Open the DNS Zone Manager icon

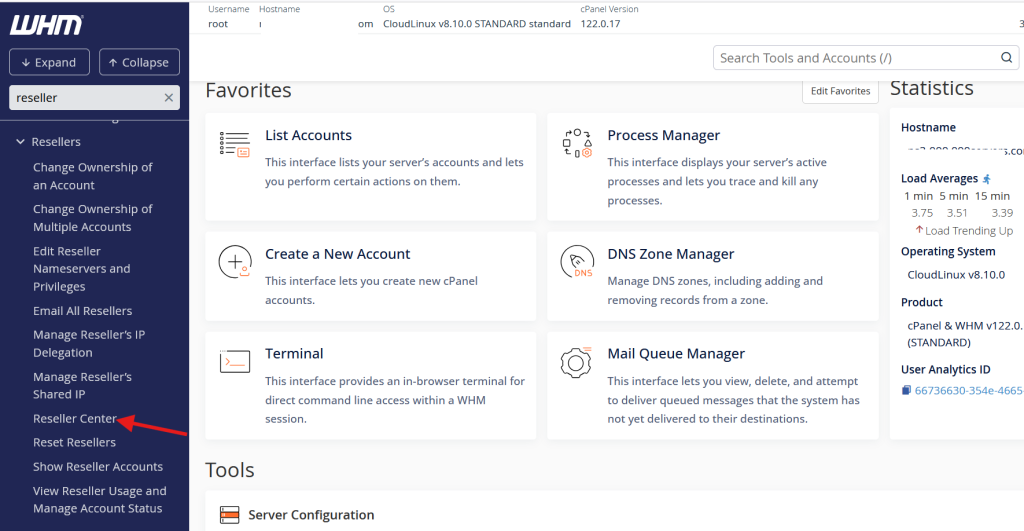click(577, 263)
